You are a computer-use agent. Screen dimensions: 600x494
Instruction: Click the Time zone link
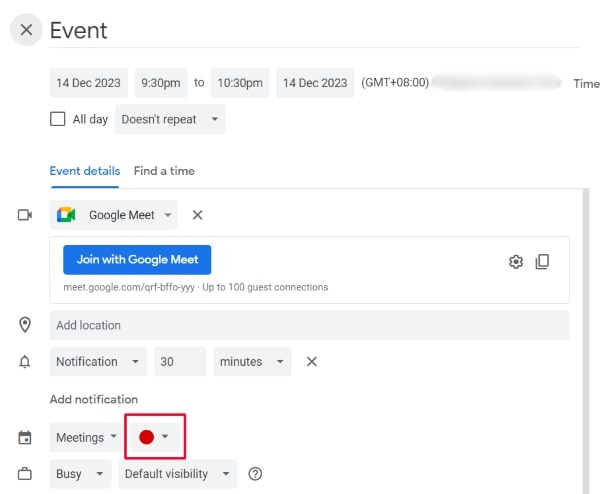tap(586, 83)
